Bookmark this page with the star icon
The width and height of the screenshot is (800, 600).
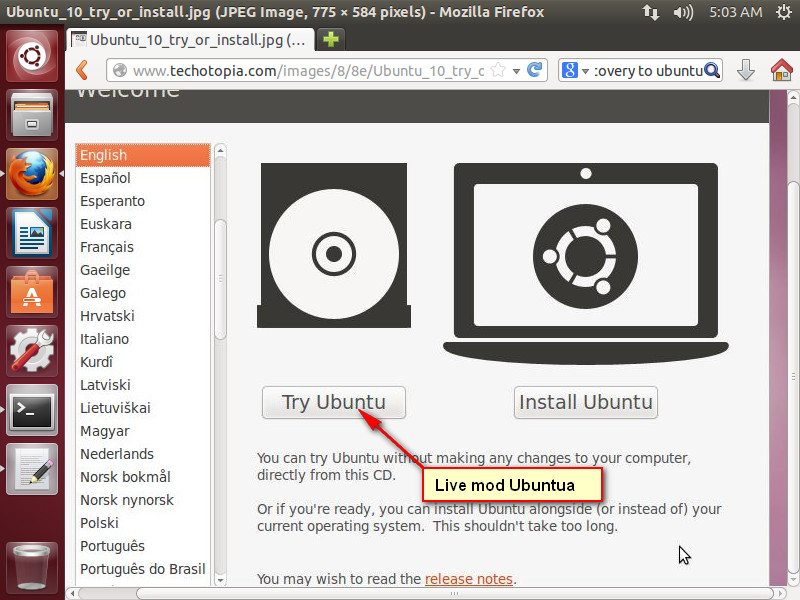(497, 70)
